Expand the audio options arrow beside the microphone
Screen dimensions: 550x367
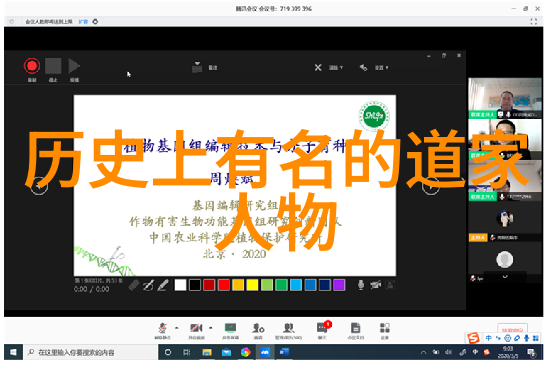click(177, 328)
